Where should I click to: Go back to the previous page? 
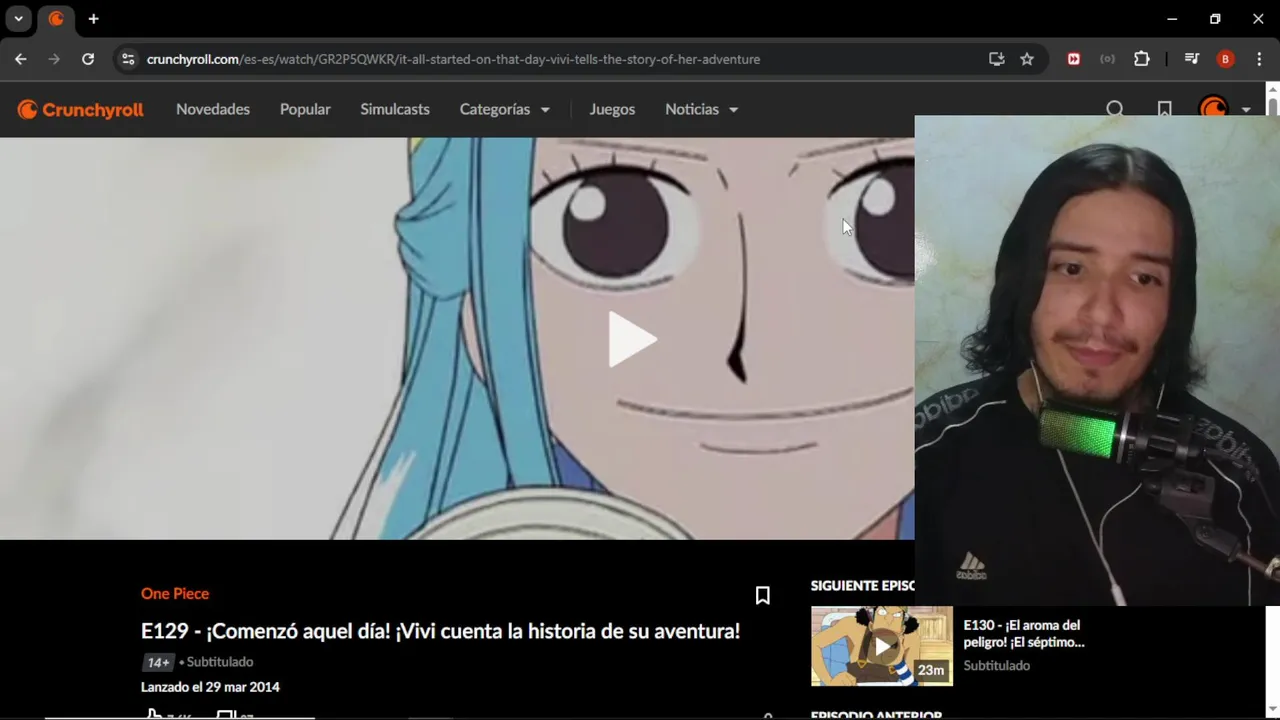20,59
